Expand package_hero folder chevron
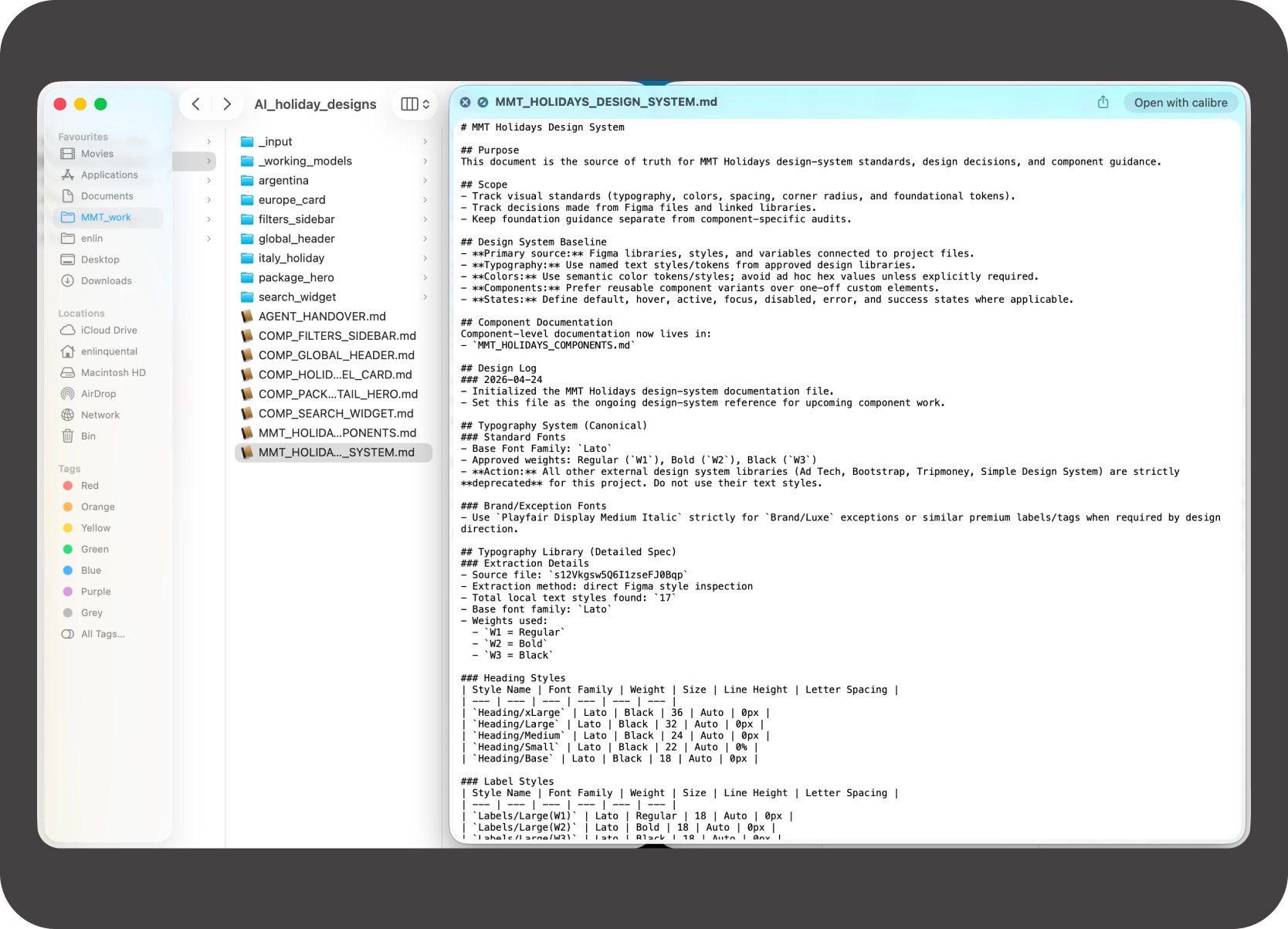This screenshot has width=1288, height=929. tap(425, 277)
